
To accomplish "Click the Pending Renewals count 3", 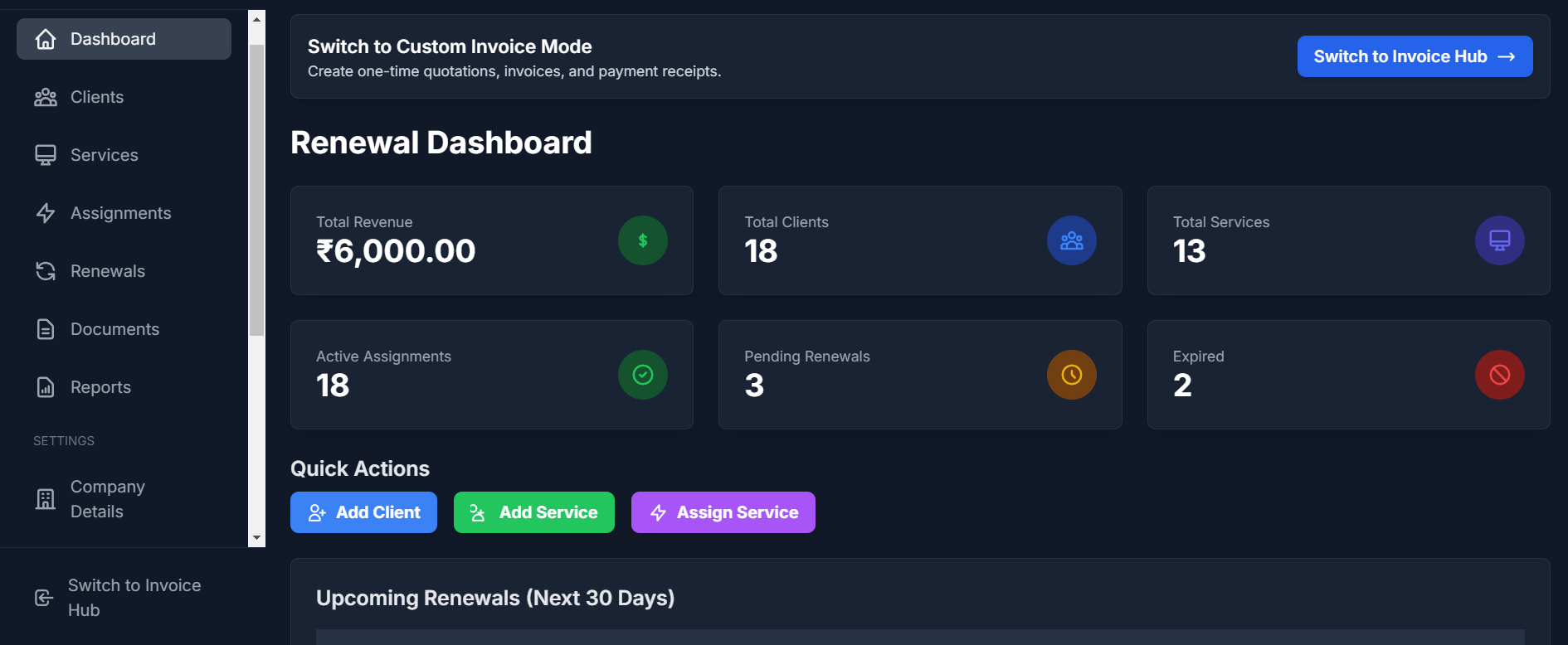I will point(754,386).
